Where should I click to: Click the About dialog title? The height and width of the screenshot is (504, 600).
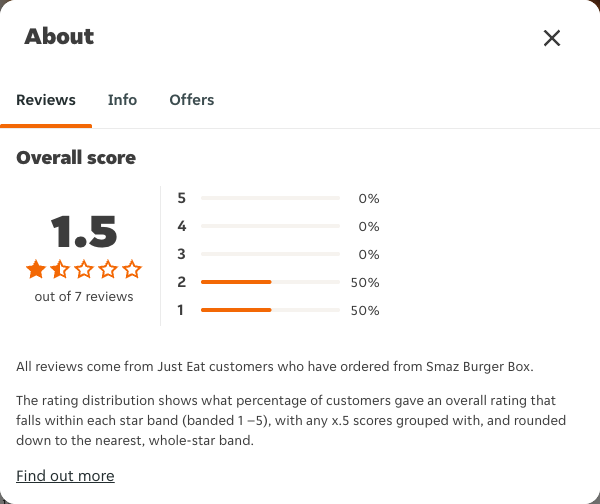(x=59, y=37)
